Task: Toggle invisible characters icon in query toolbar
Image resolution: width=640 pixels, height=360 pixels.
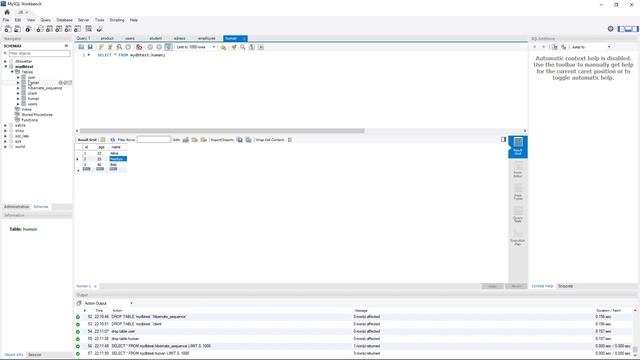Action: [252, 47]
